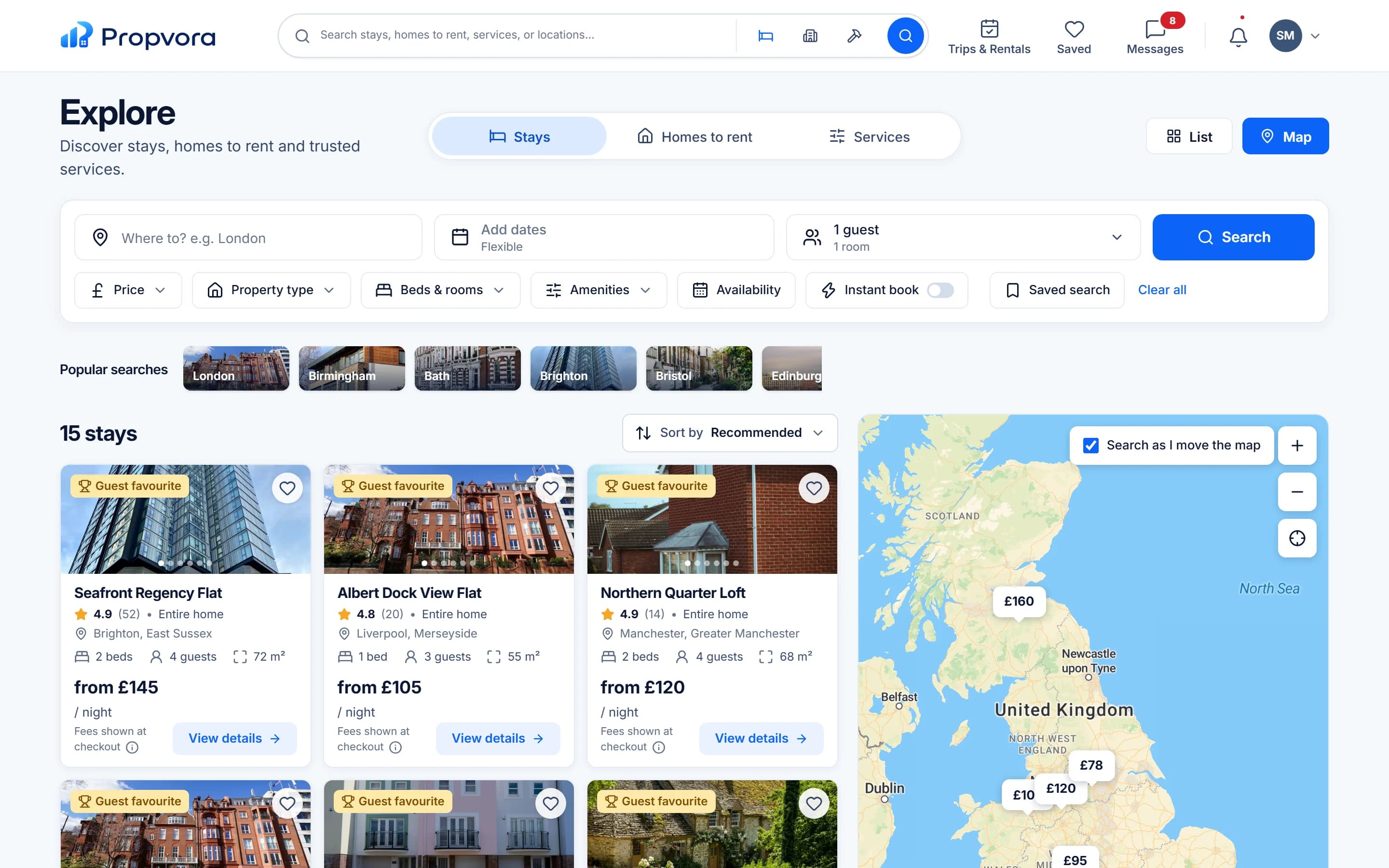Image resolution: width=1389 pixels, height=868 pixels.
Task: Open Beds & rooms dropdown
Action: pyautogui.click(x=440, y=290)
